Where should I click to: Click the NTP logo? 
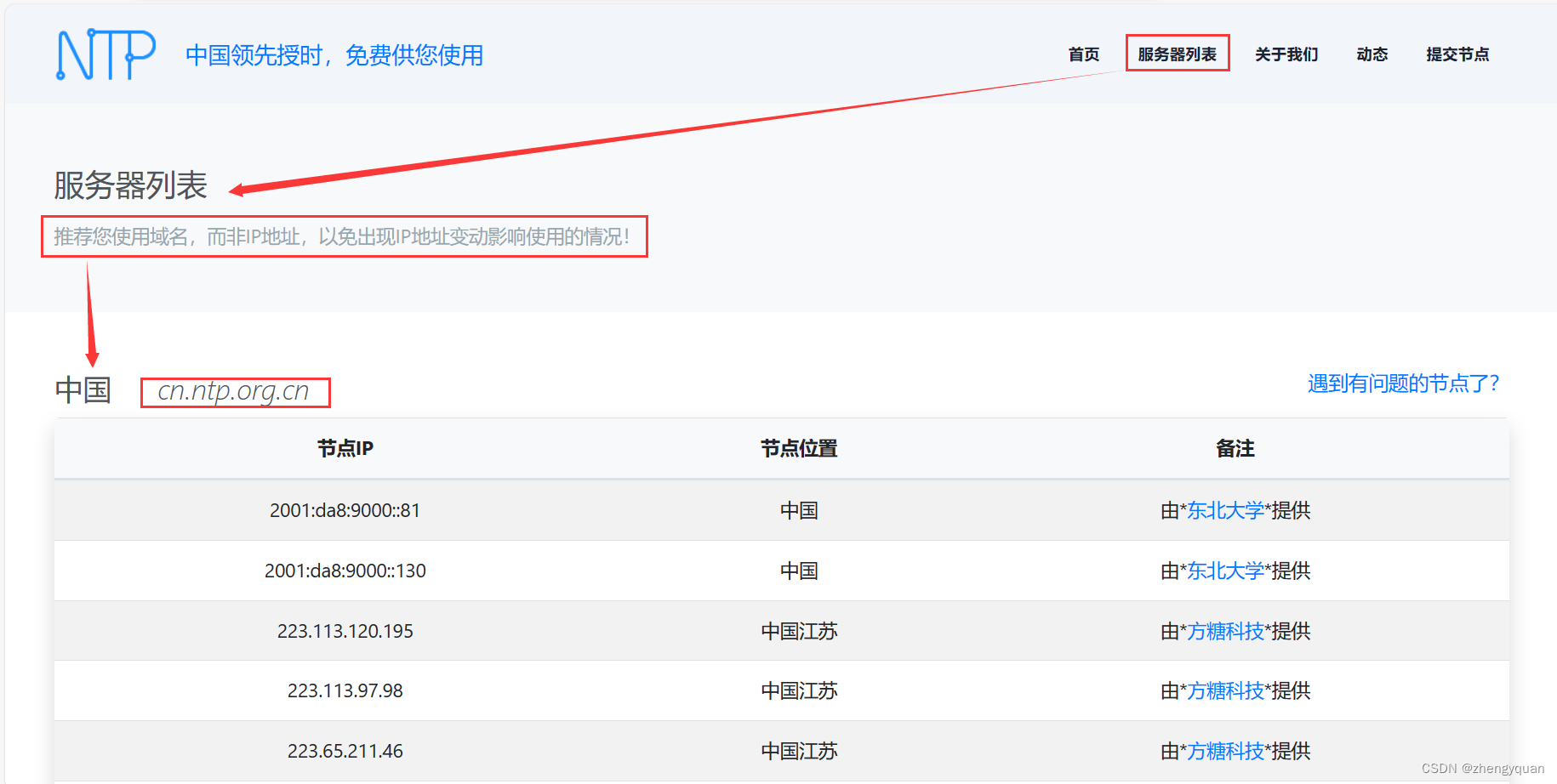point(106,55)
